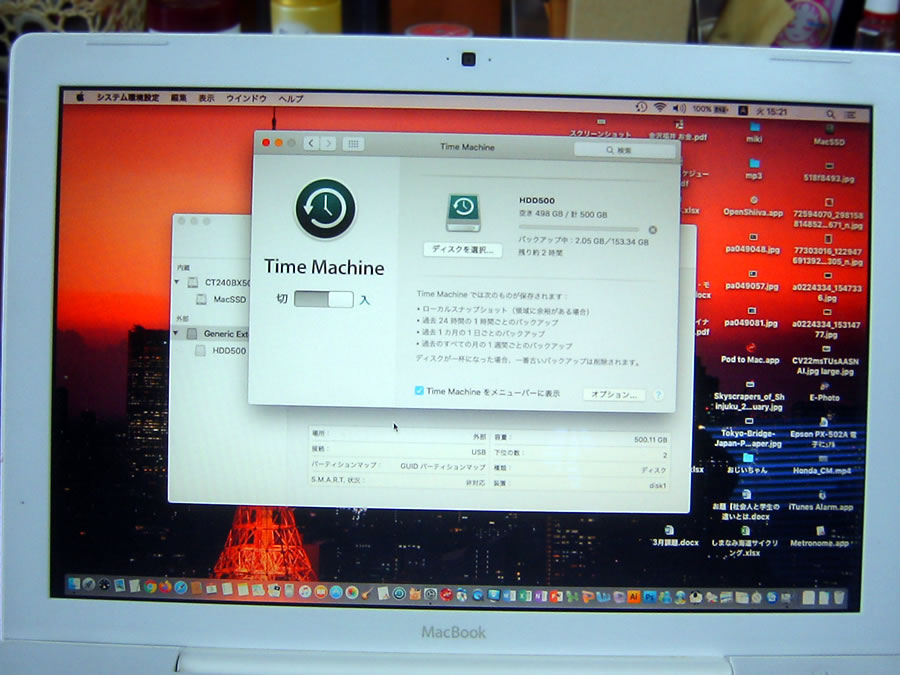Open the help question mark button
Screen dimensions: 900x675
(x=658, y=395)
